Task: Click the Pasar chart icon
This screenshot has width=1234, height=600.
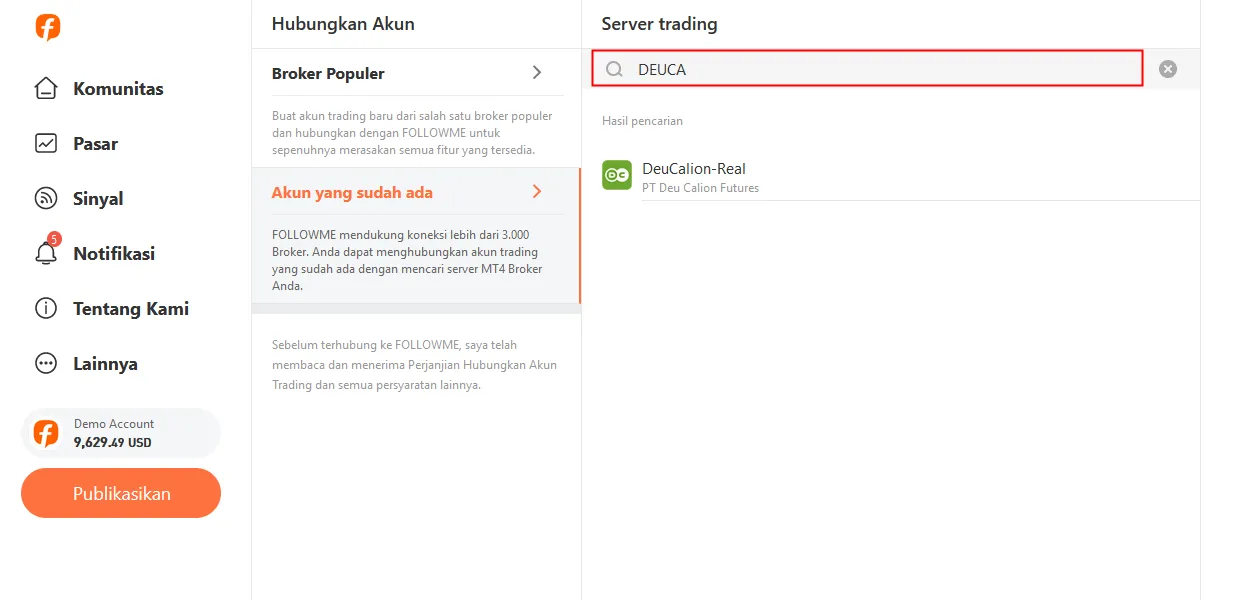Action: point(46,143)
